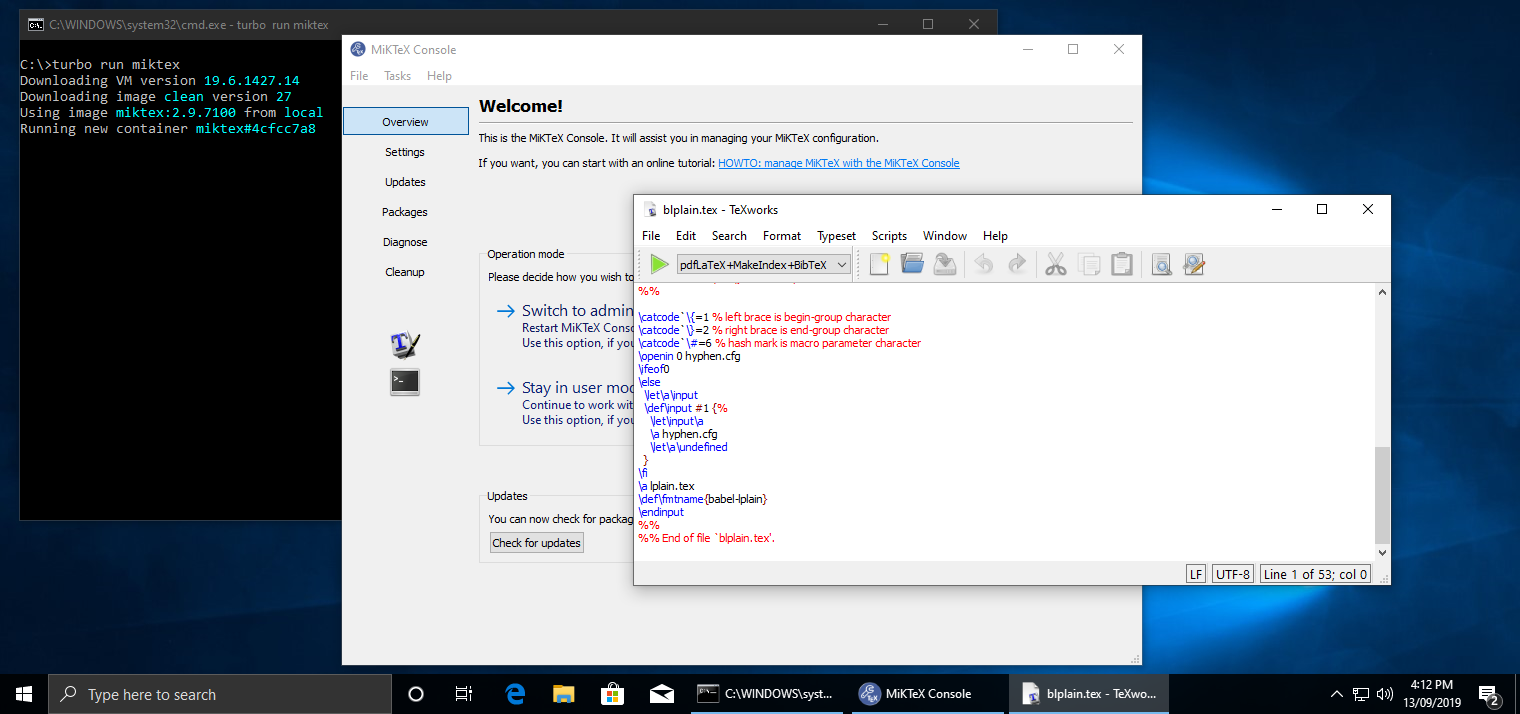Create a new document using the New icon

coord(879,264)
